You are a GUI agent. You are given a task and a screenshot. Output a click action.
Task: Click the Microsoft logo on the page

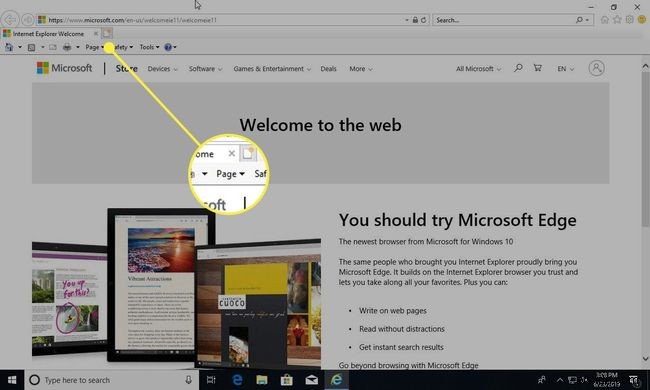(x=64, y=68)
